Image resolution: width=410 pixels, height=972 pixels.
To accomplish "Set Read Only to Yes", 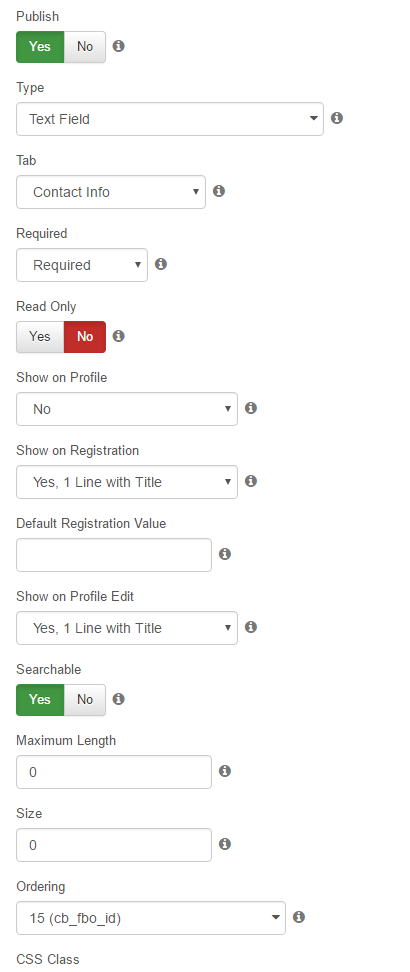I will pyautogui.click(x=40, y=337).
